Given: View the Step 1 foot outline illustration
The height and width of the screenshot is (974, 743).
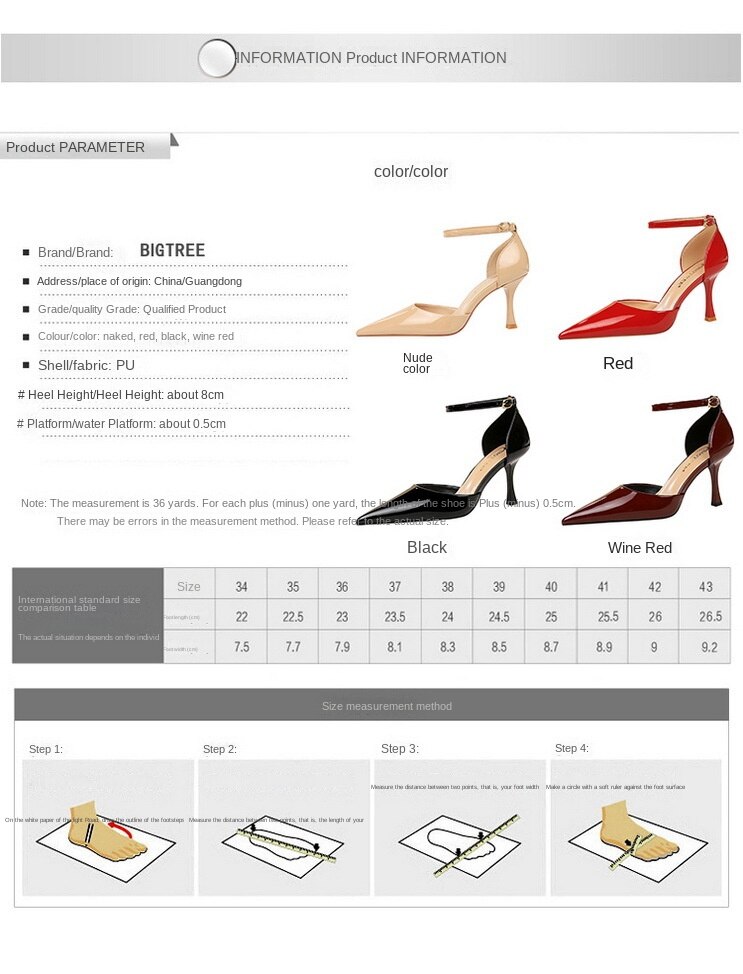Looking at the screenshot, I should click(x=107, y=827).
